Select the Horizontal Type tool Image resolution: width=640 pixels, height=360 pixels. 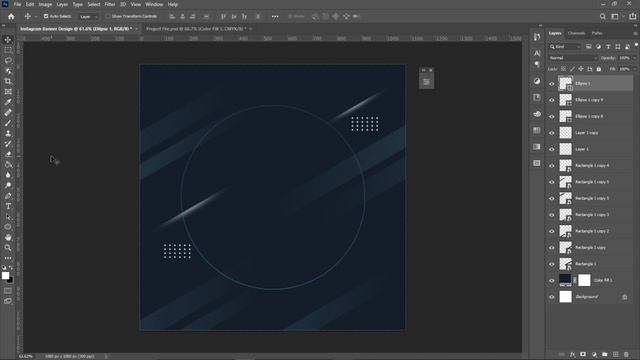(8, 207)
